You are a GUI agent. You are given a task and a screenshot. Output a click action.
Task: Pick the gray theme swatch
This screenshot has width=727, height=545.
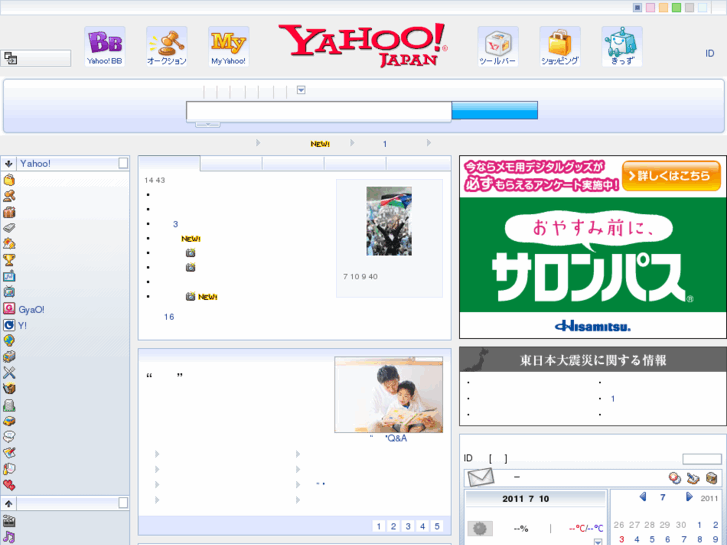[x=689, y=7]
